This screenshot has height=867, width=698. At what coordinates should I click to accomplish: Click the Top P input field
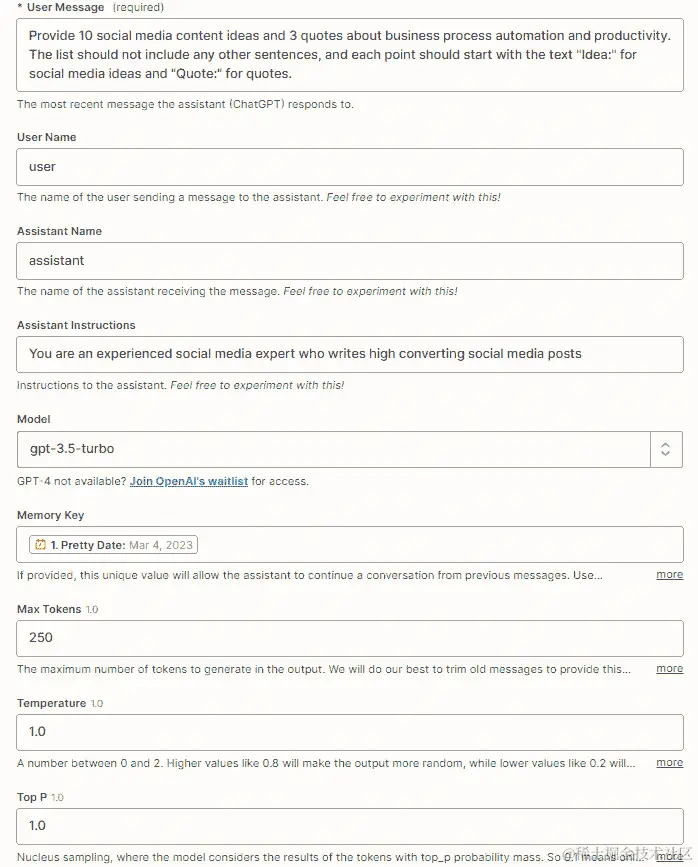coord(350,825)
